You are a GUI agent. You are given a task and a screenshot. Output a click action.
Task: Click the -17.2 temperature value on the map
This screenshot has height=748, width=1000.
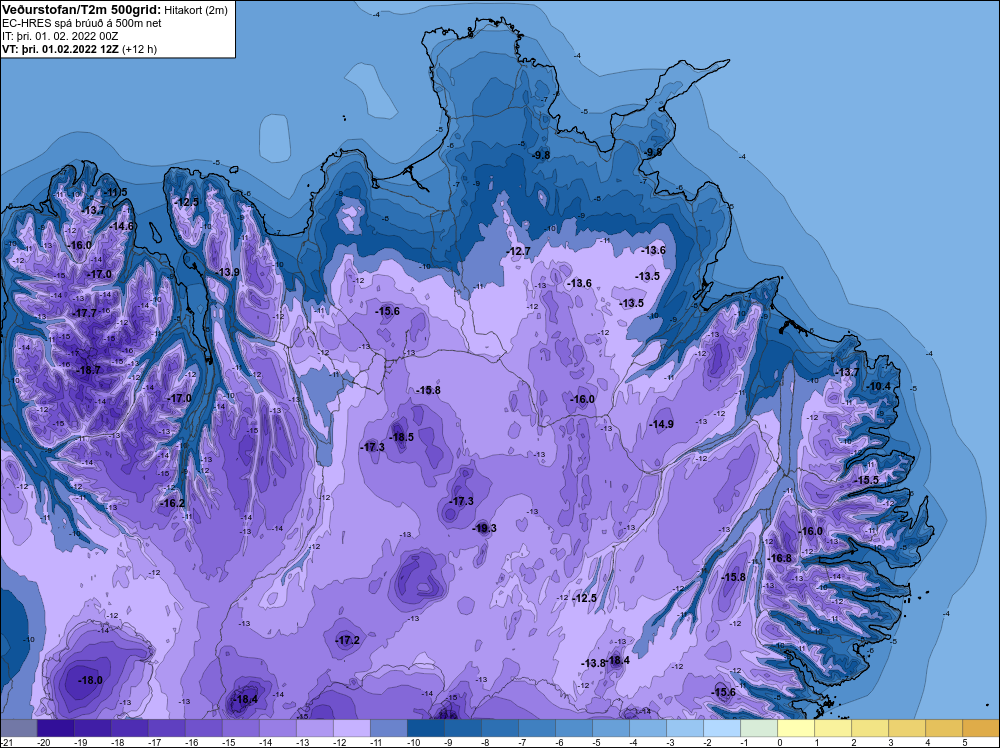coord(348,640)
